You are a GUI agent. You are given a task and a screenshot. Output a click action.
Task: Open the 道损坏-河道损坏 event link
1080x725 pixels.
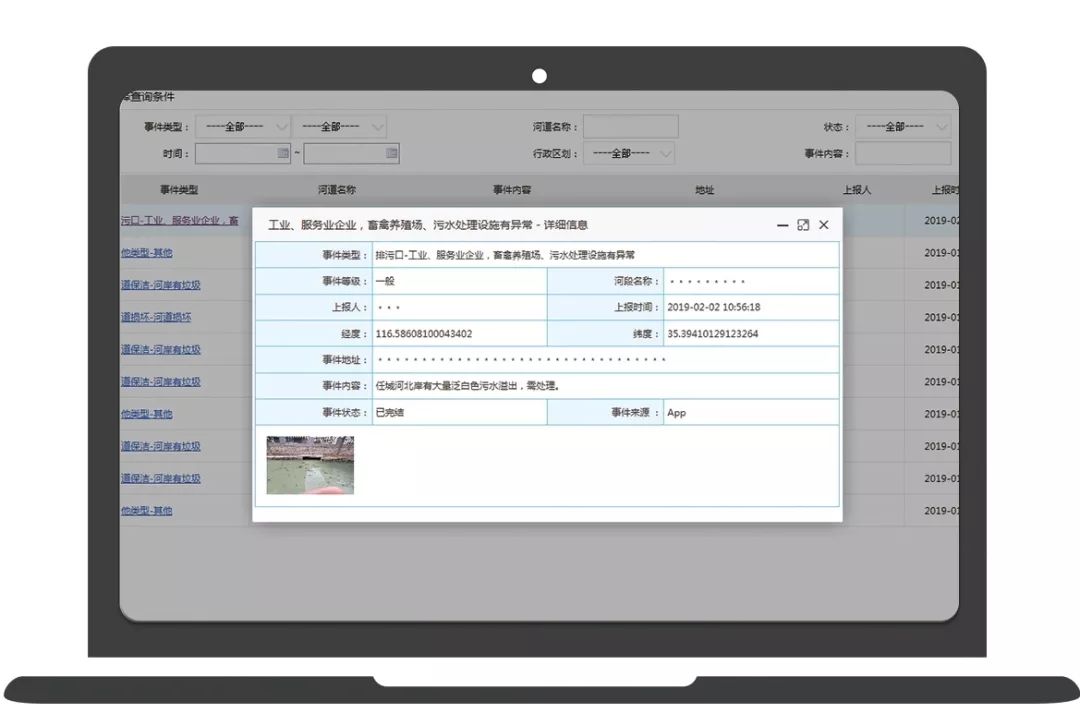click(156, 317)
